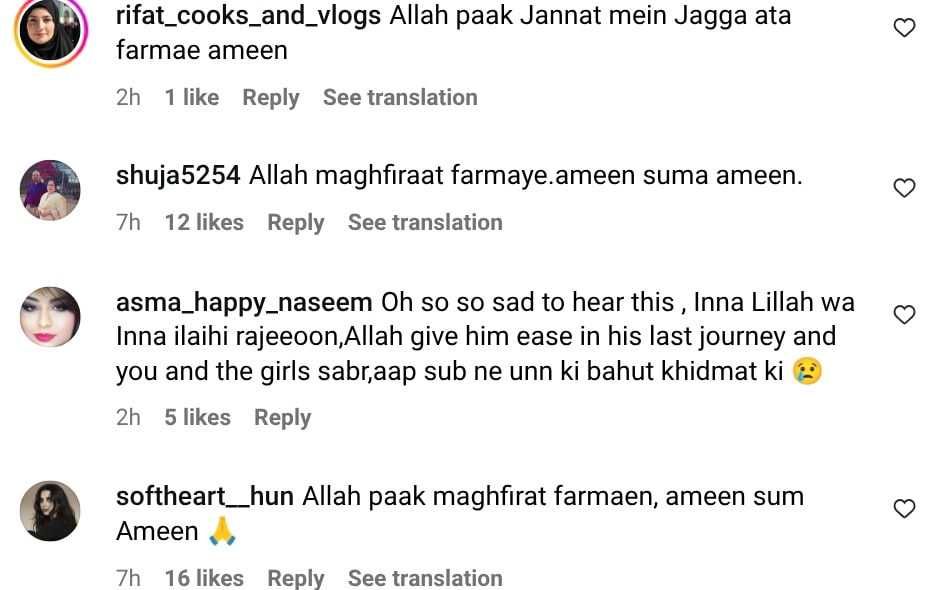Viewport: 928px width, 590px height.
Task: Open shuja5254's profile avatar
Action: pos(49,190)
